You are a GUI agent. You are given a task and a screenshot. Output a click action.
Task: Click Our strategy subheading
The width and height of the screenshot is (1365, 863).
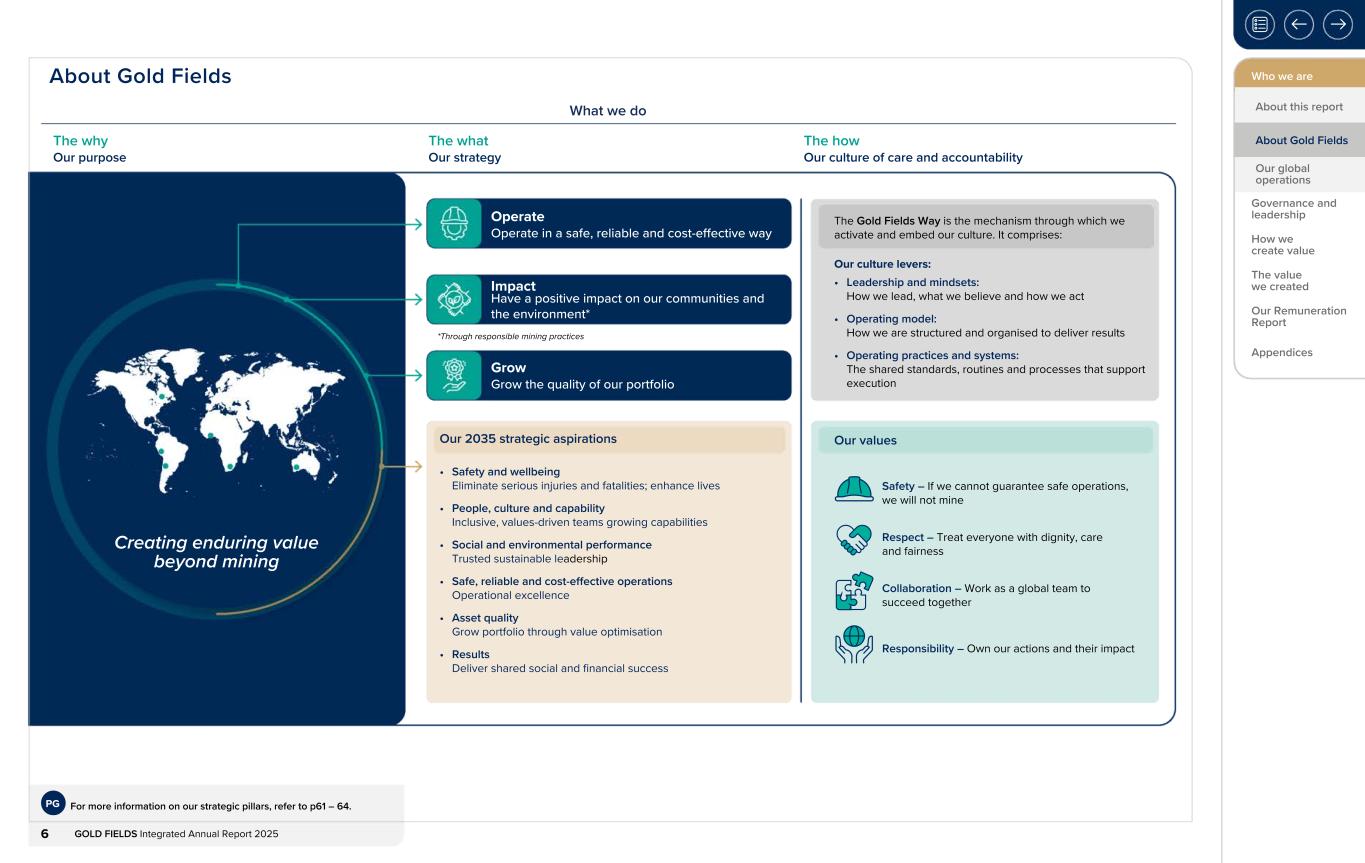tap(464, 158)
